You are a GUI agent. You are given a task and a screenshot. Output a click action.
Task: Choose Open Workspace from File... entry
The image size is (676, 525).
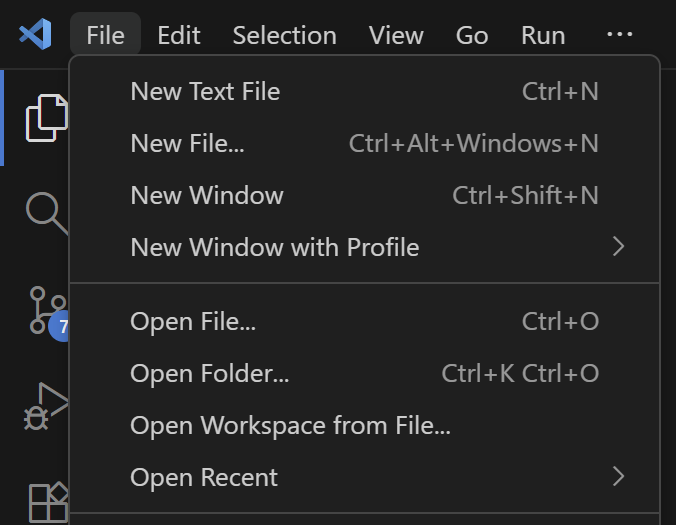(290, 425)
